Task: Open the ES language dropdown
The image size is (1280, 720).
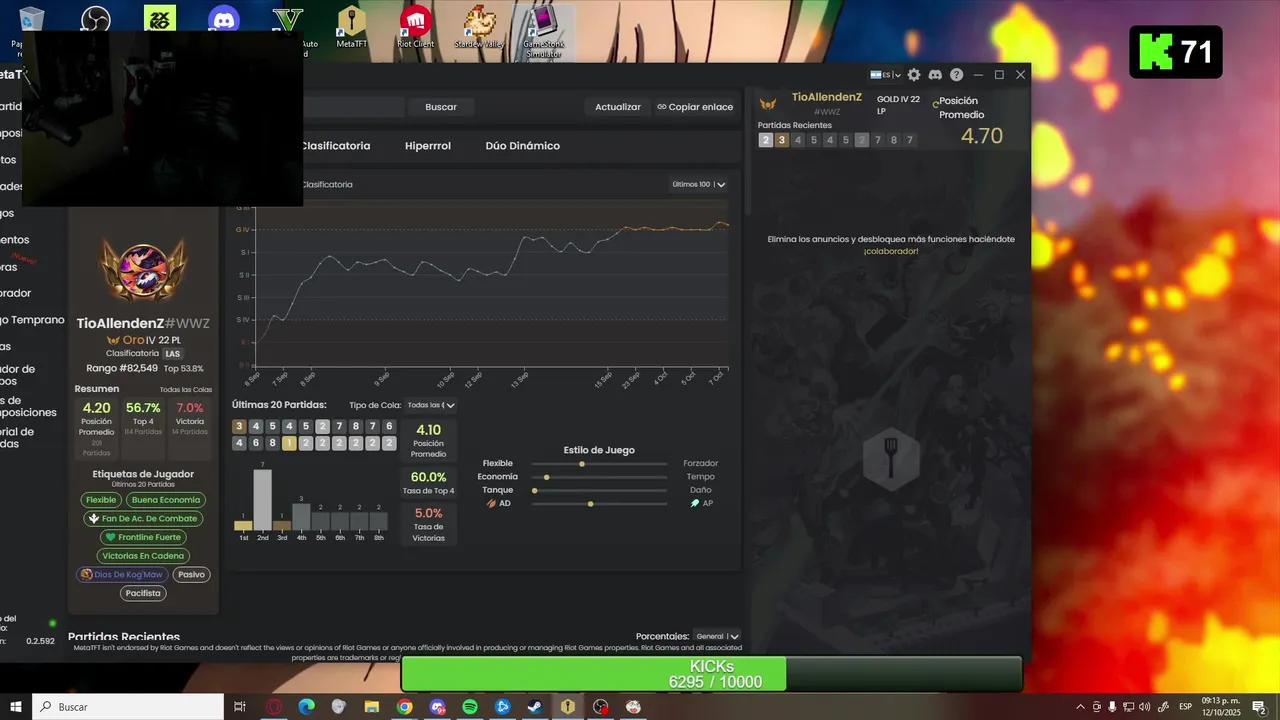Action: click(886, 75)
